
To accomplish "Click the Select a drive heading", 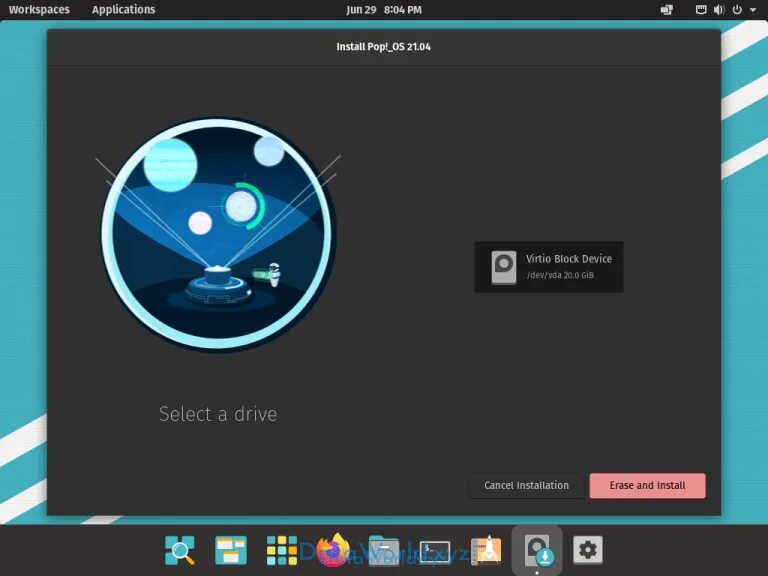I will pyautogui.click(x=218, y=414).
